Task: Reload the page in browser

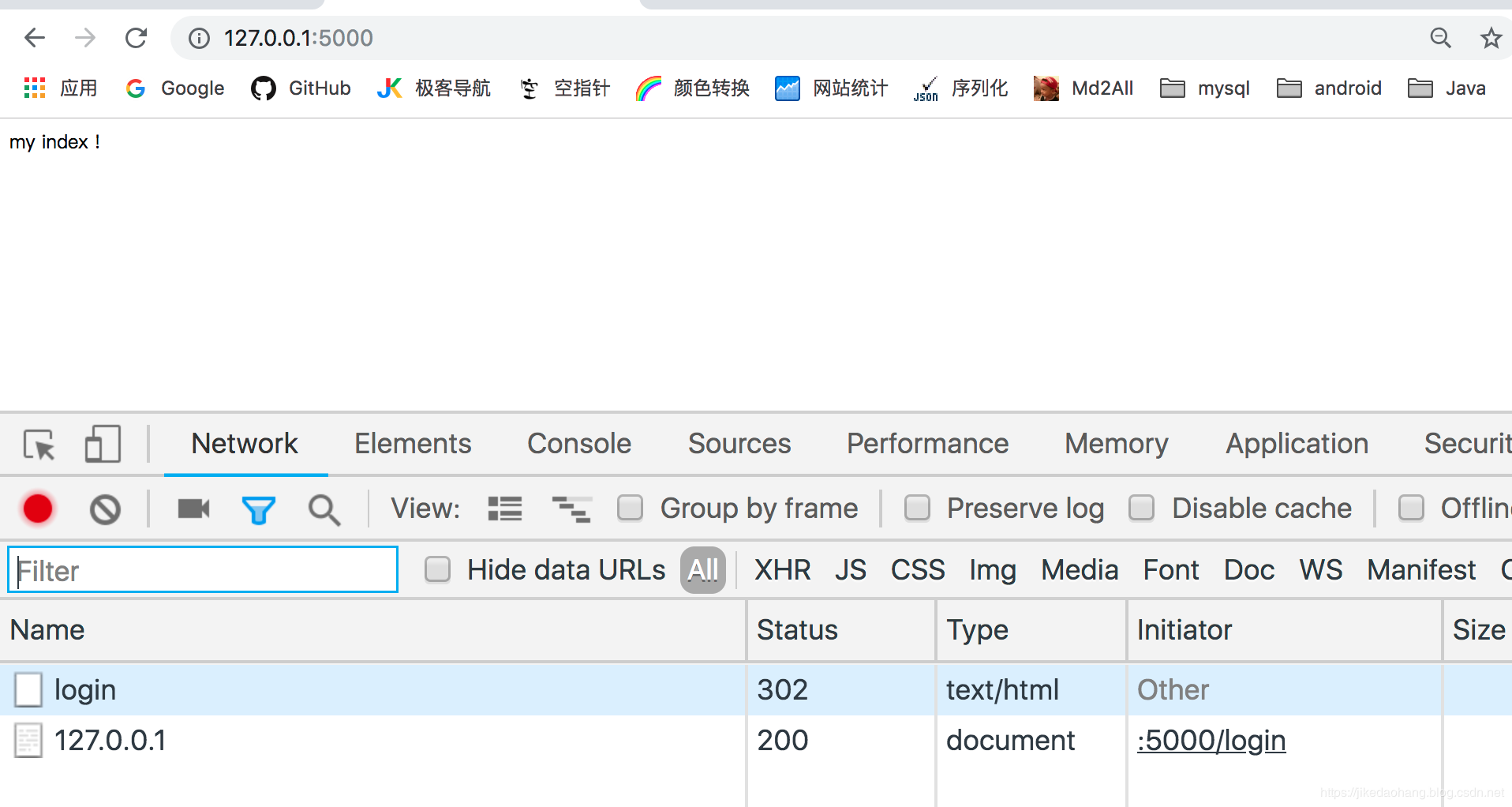Action: coord(136,38)
